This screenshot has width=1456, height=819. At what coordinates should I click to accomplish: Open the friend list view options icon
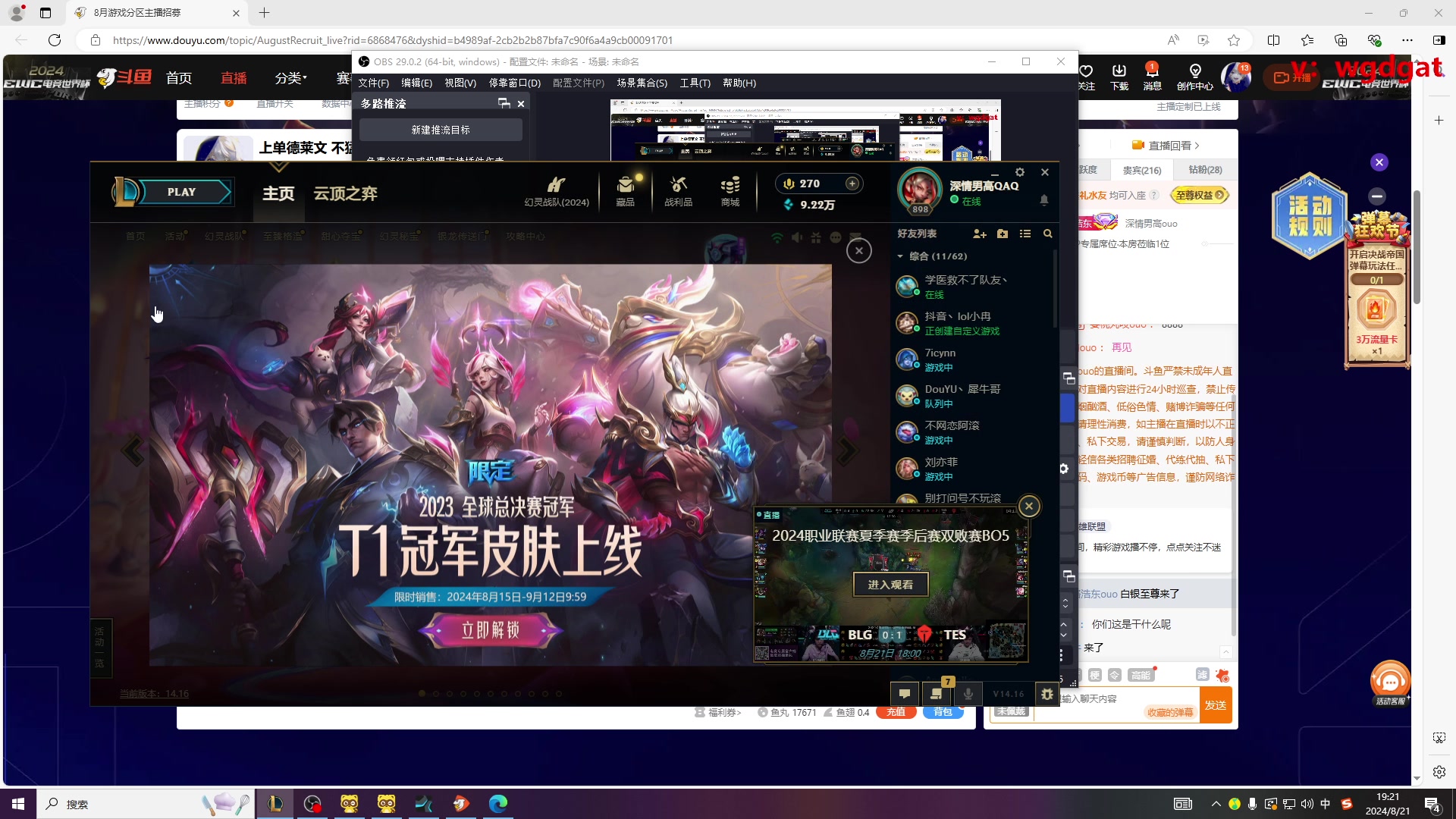pos(1025,234)
